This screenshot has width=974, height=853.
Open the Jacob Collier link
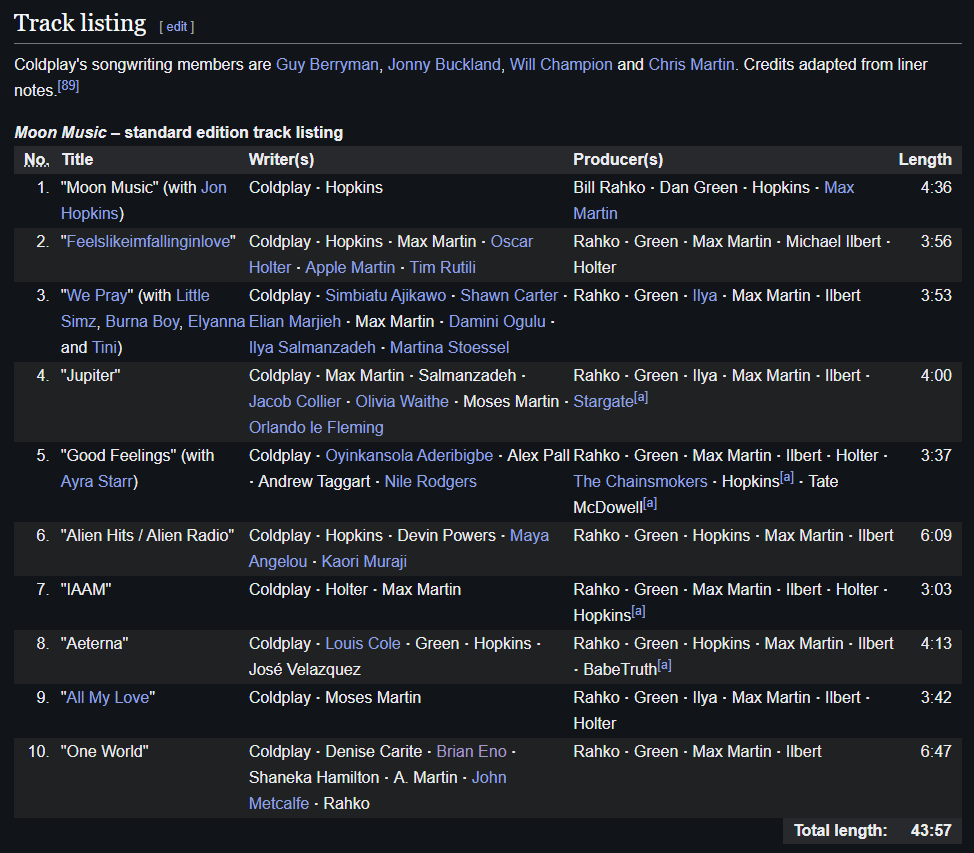tap(295, 402)
